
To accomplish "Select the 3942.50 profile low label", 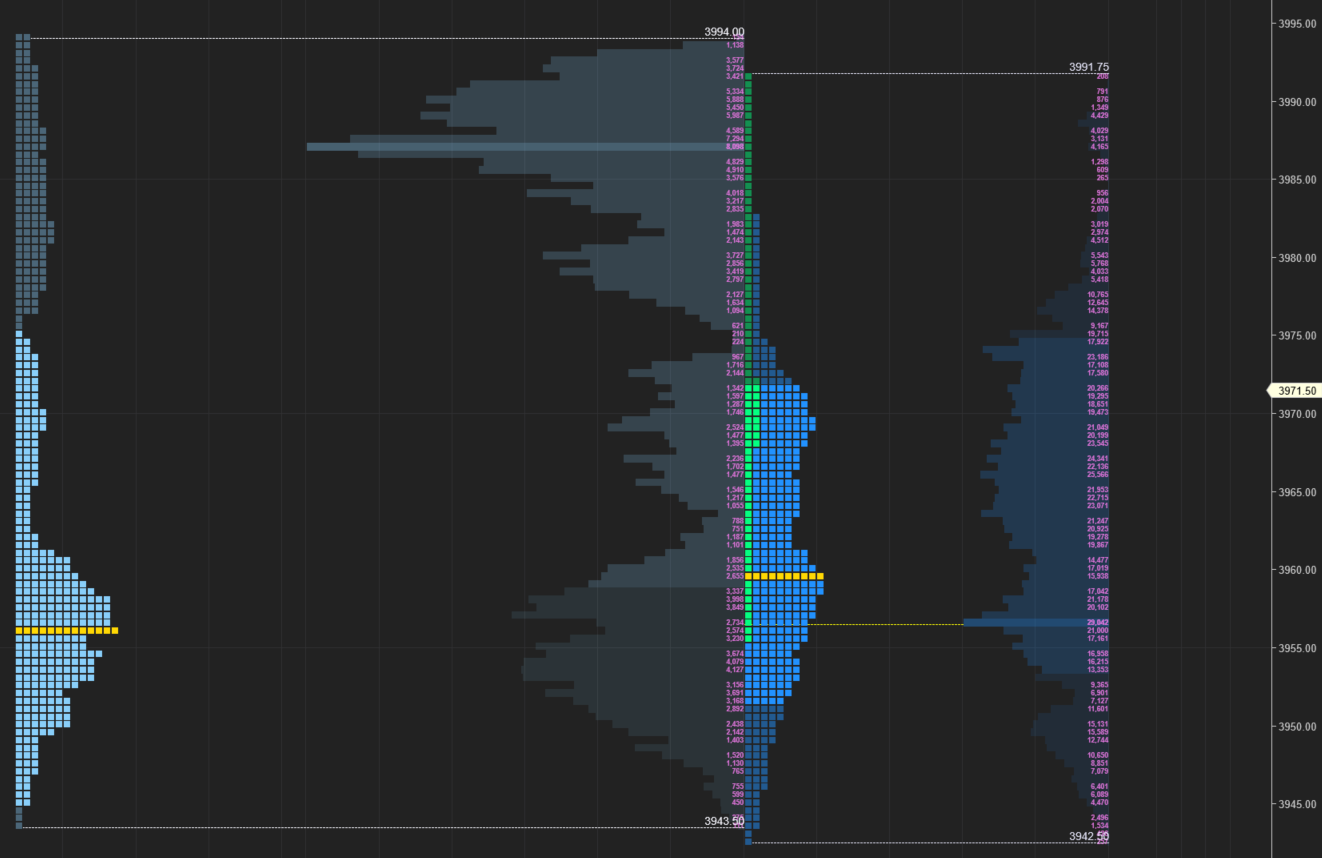I will [1089, 836].
